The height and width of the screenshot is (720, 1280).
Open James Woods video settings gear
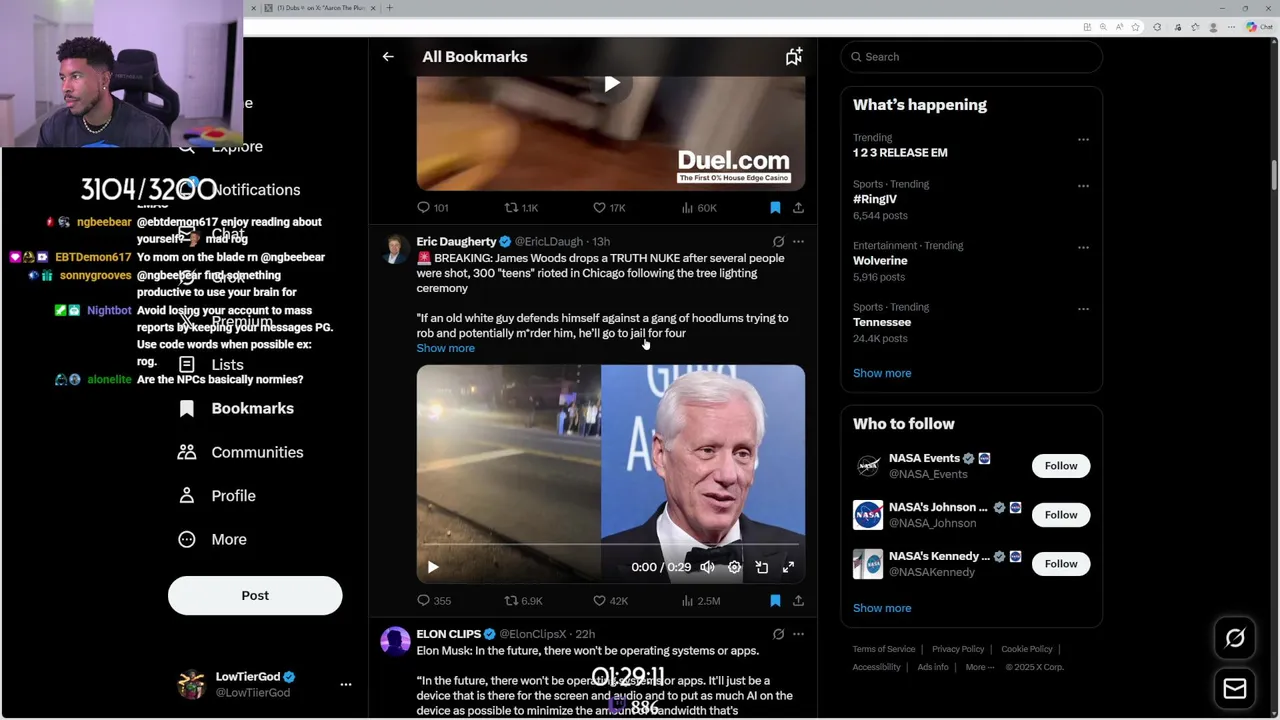(734, 567)
